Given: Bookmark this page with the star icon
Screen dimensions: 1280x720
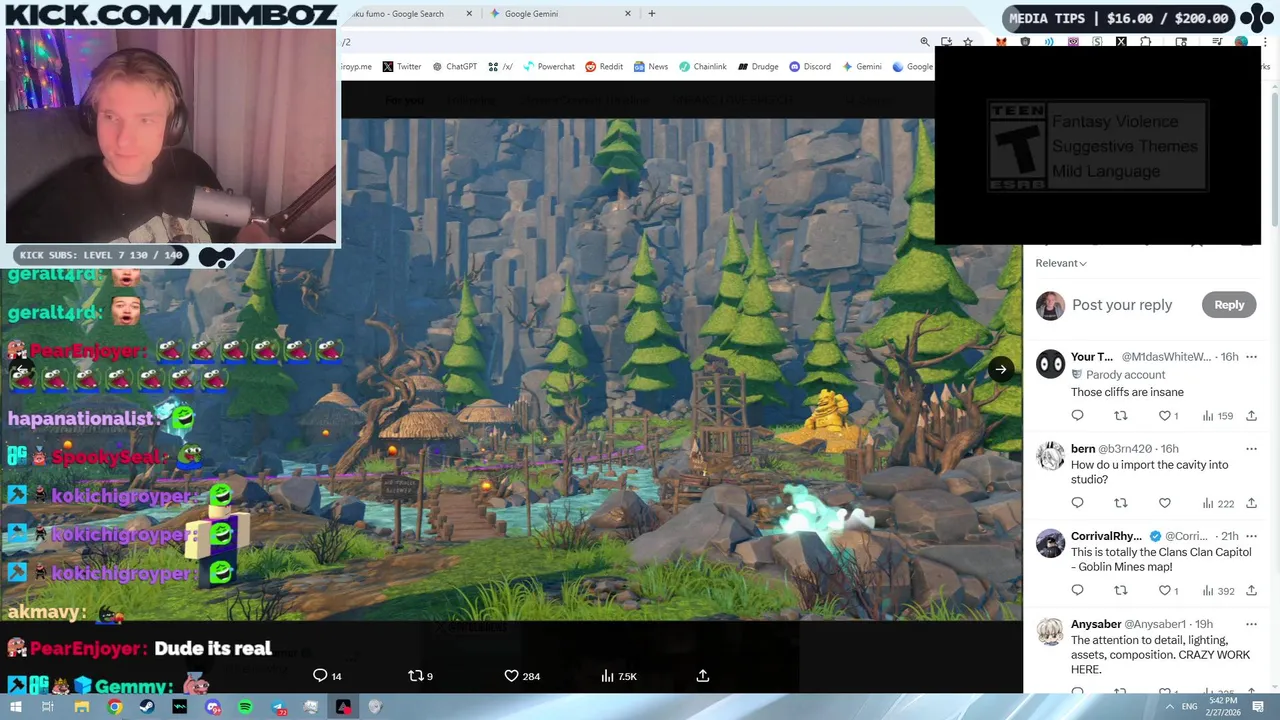Looking at the screenshot, I should click(x=968, y=42).
